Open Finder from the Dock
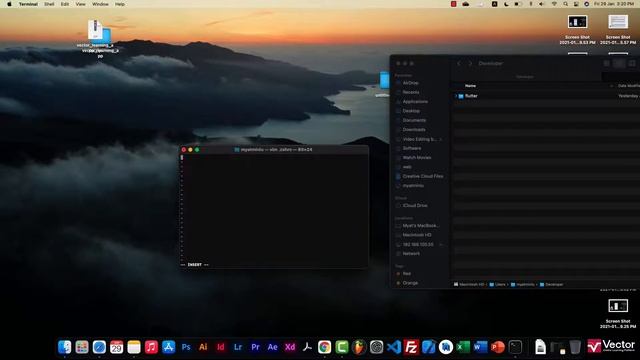Viewport: 640px width, 360px height. click(64, 347)
